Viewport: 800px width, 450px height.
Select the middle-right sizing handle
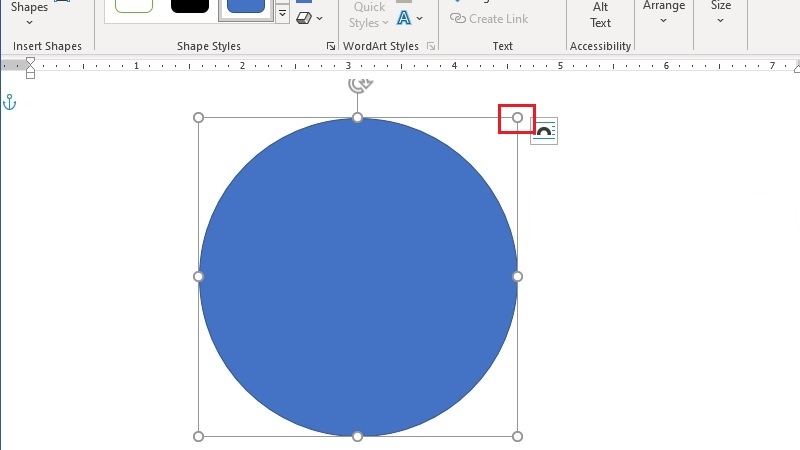coord(517,277)
